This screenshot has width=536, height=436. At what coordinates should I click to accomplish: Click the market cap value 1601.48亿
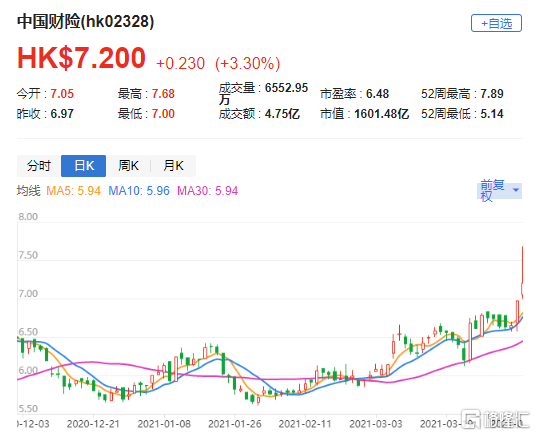click(381, 114)
